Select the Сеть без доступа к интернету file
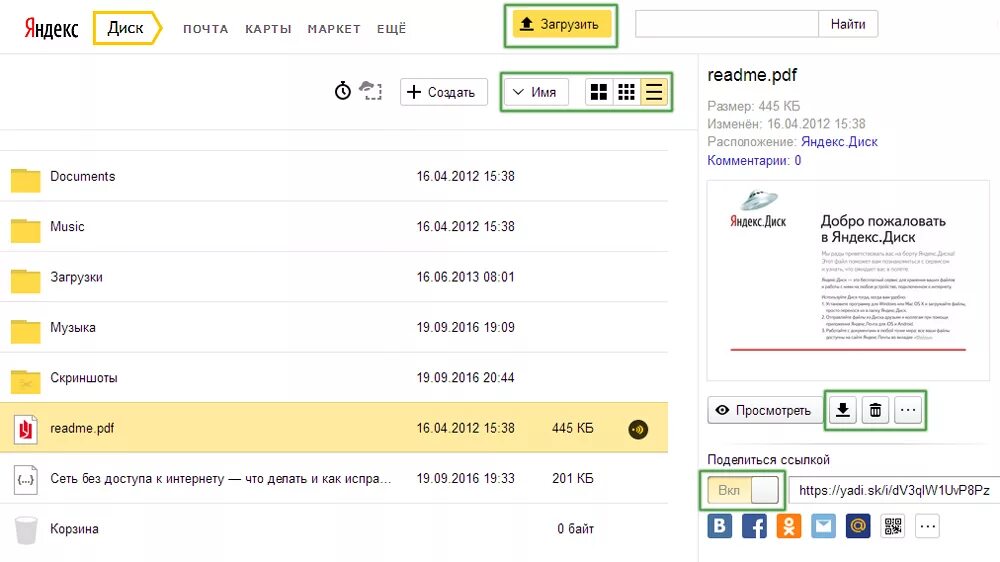1000x562 pixels. tap(334, 478)
